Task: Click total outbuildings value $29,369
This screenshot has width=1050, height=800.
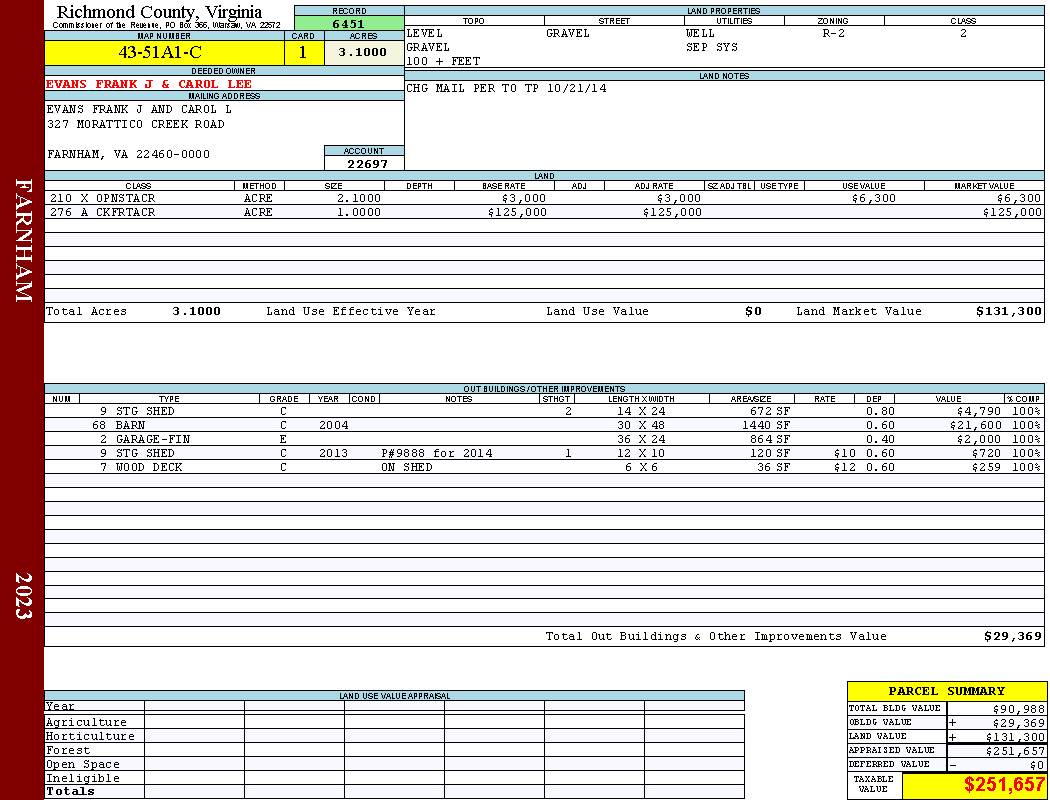Action: [1013, 637]
